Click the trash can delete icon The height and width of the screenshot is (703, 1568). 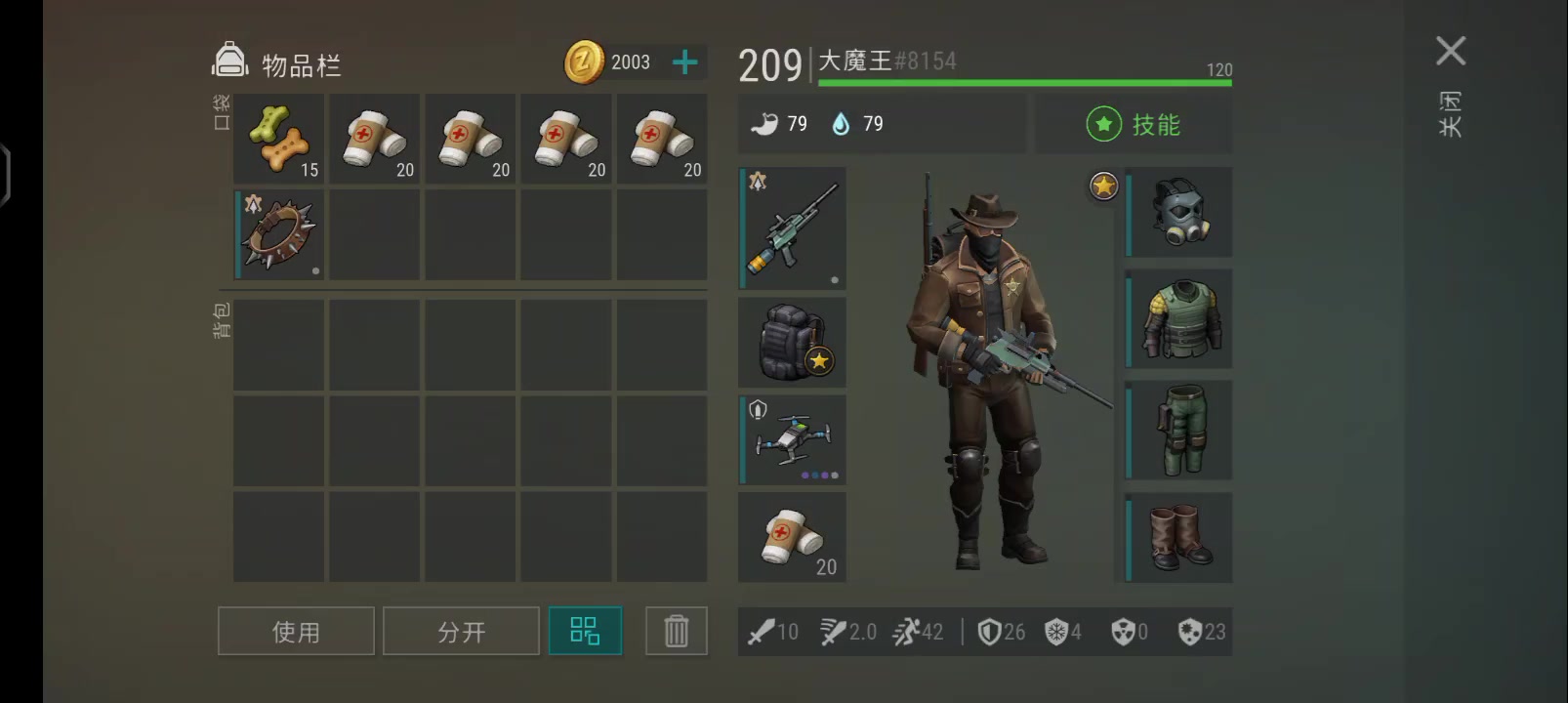coord(677,631)
